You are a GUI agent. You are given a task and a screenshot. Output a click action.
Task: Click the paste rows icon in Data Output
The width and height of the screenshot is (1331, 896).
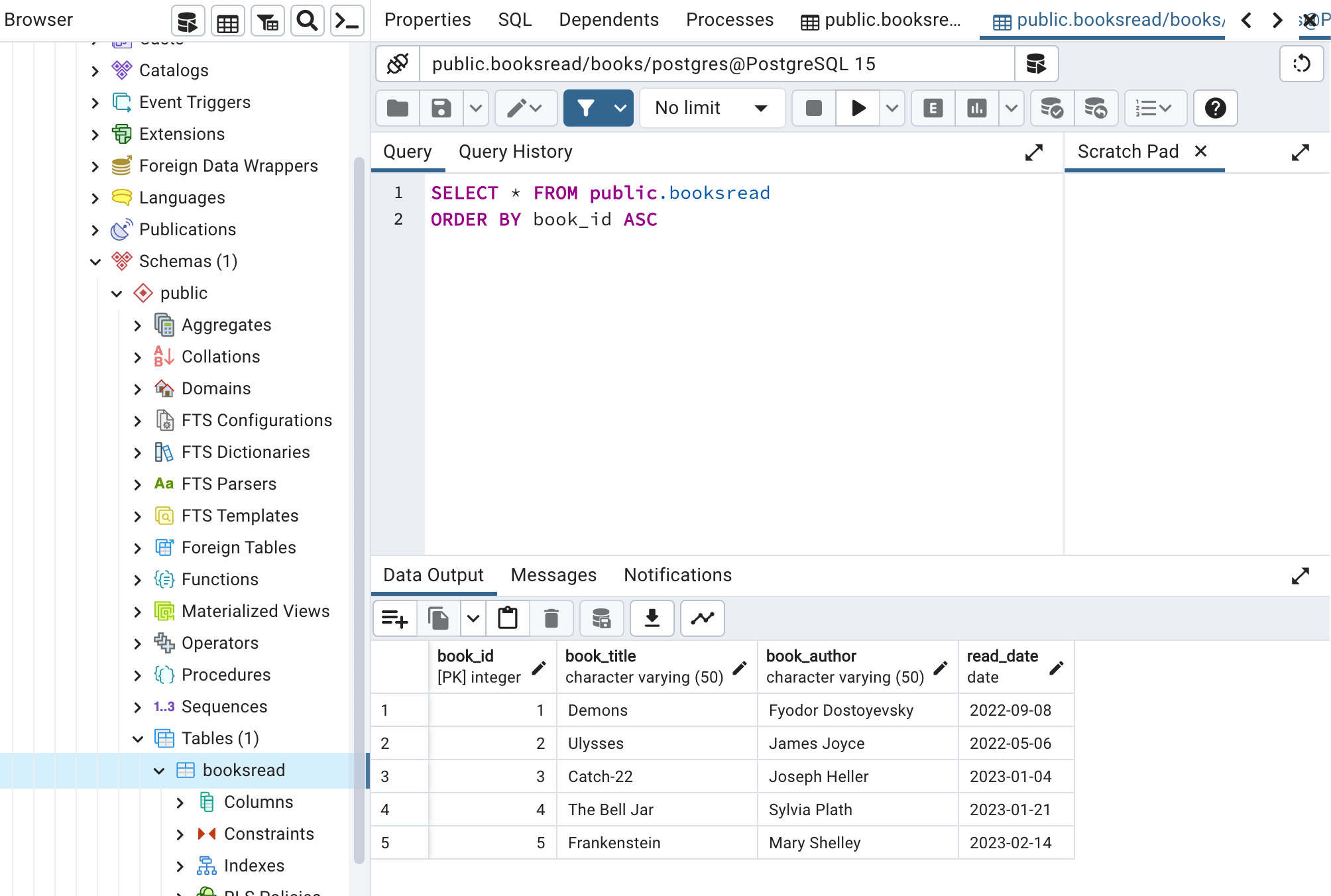tap(509, 618)
